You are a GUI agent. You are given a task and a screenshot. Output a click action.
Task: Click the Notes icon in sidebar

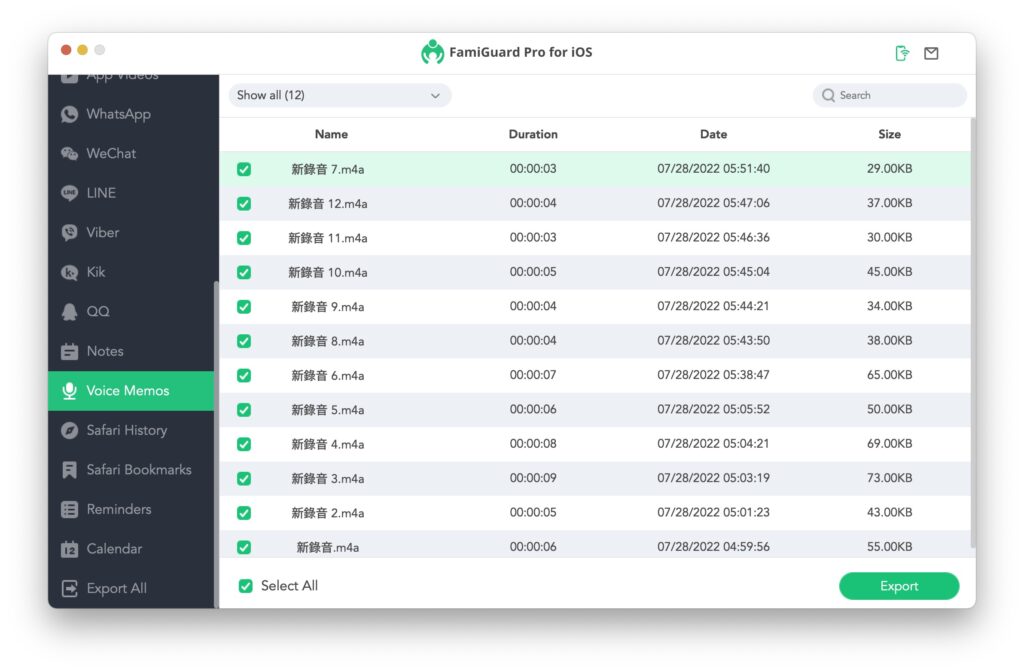69,351
